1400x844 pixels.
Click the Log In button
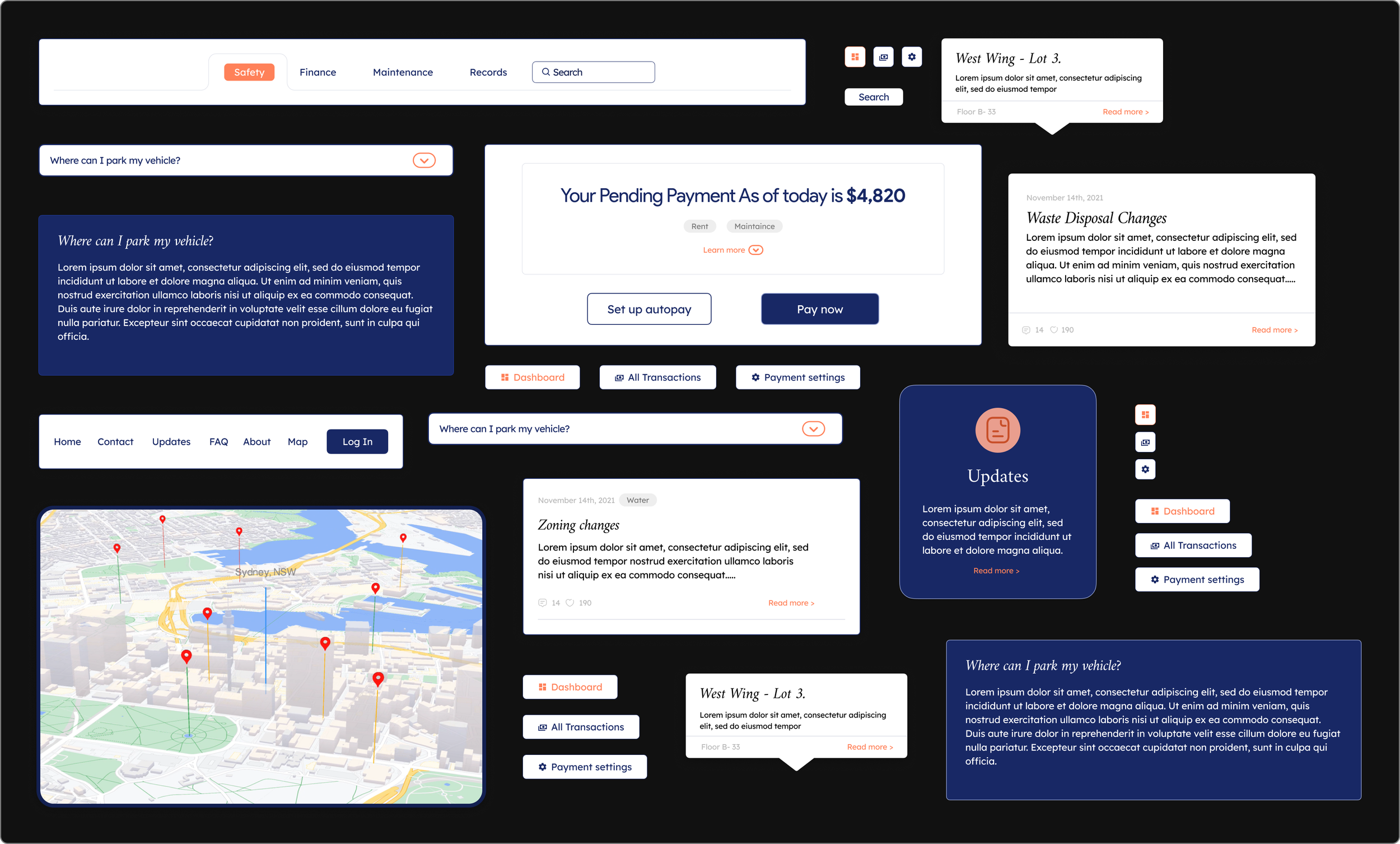(357, 442)
